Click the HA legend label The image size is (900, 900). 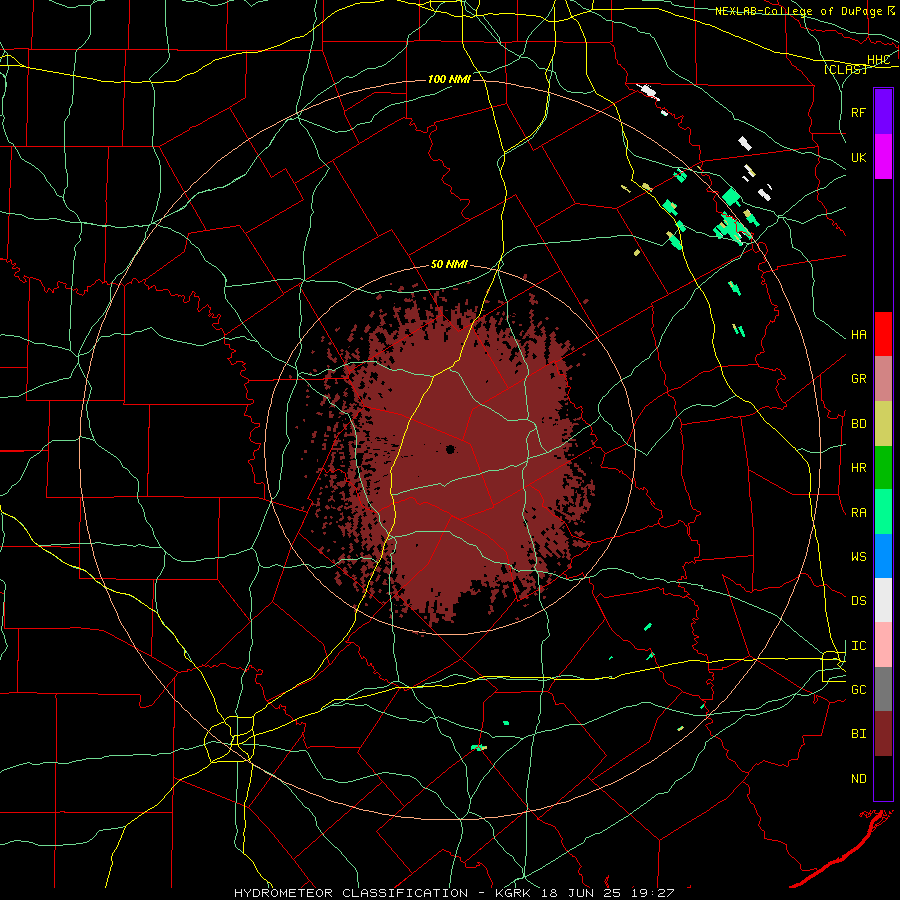coord(858,334)
